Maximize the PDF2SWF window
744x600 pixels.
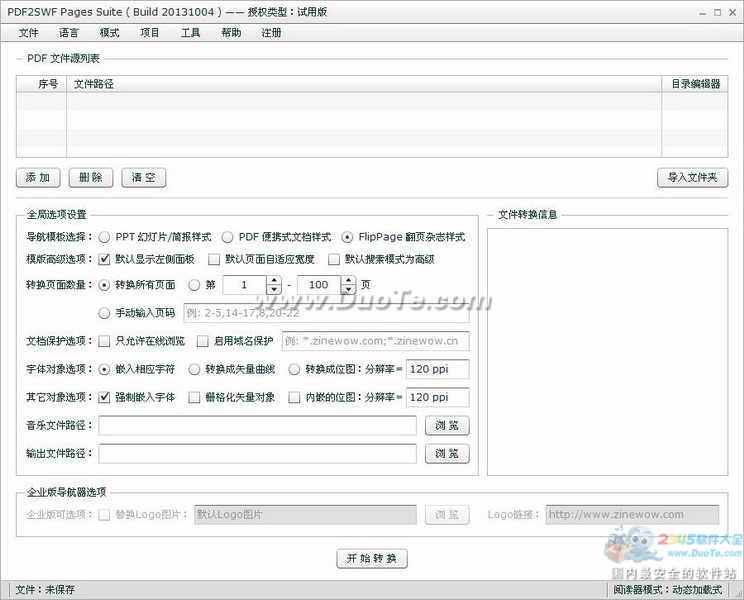pyautogui.click(x=717, y=13)
